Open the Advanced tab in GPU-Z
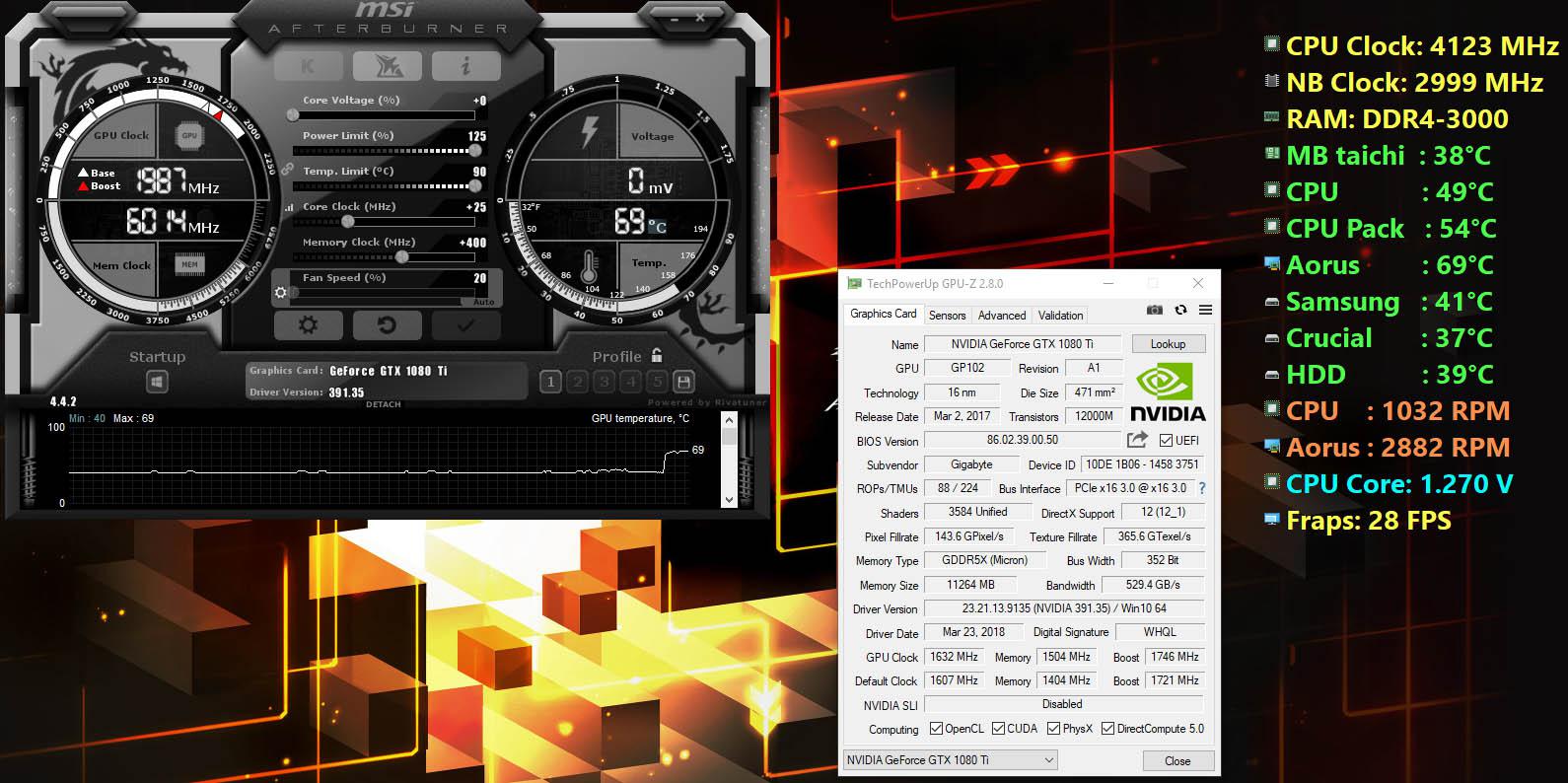The height and width of the screenshot is (783, 1568). pyautogui.click(x=1002, y=316)
